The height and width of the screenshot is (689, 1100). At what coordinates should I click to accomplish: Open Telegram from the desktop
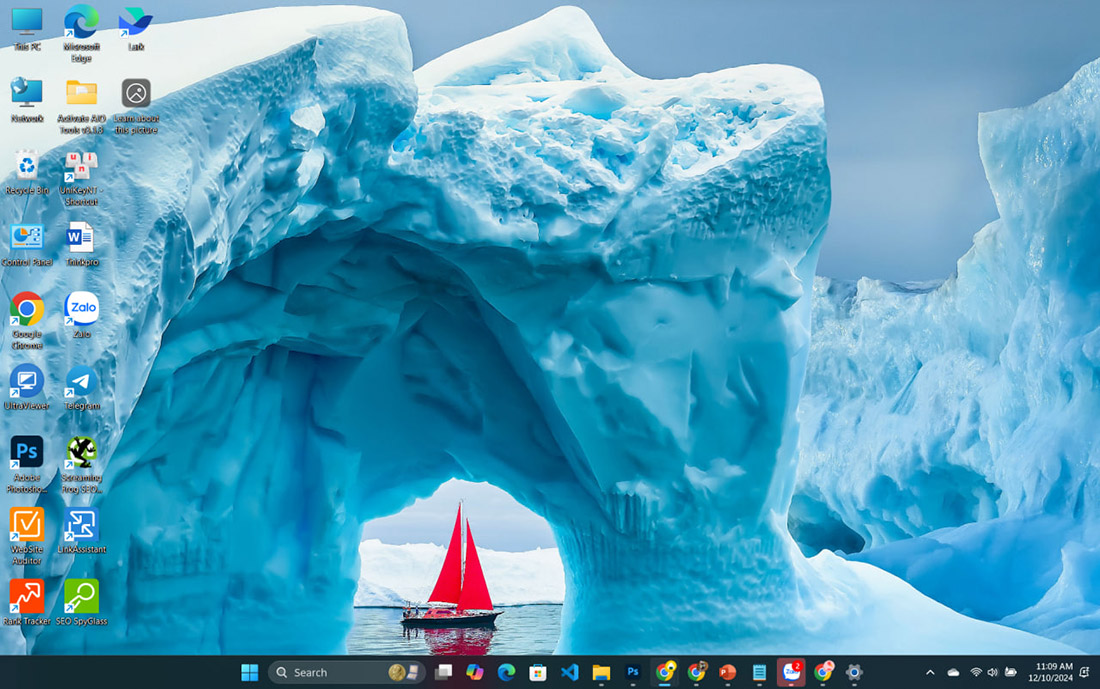click(82, 385)
